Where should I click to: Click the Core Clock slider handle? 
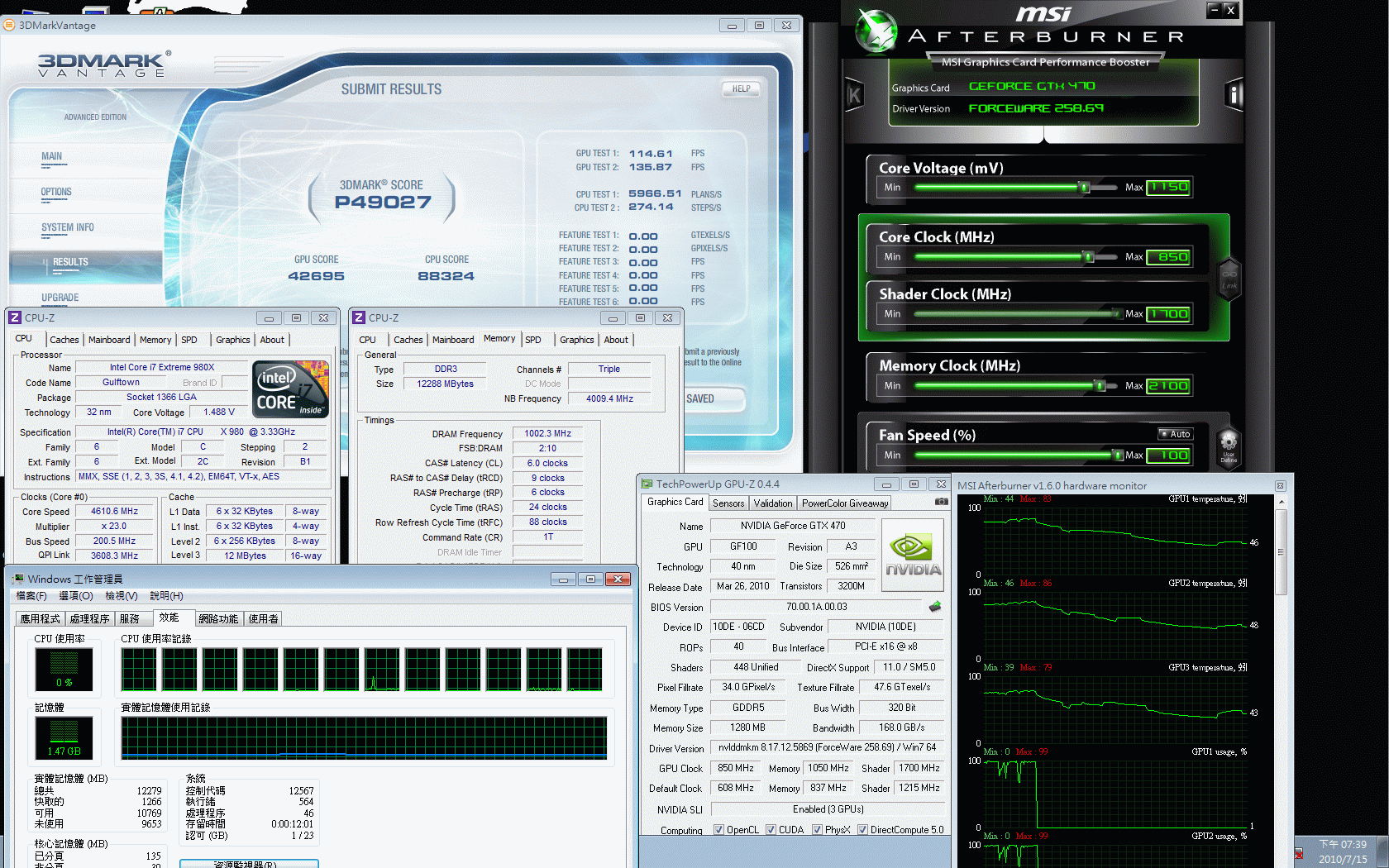coord(1089,257)
